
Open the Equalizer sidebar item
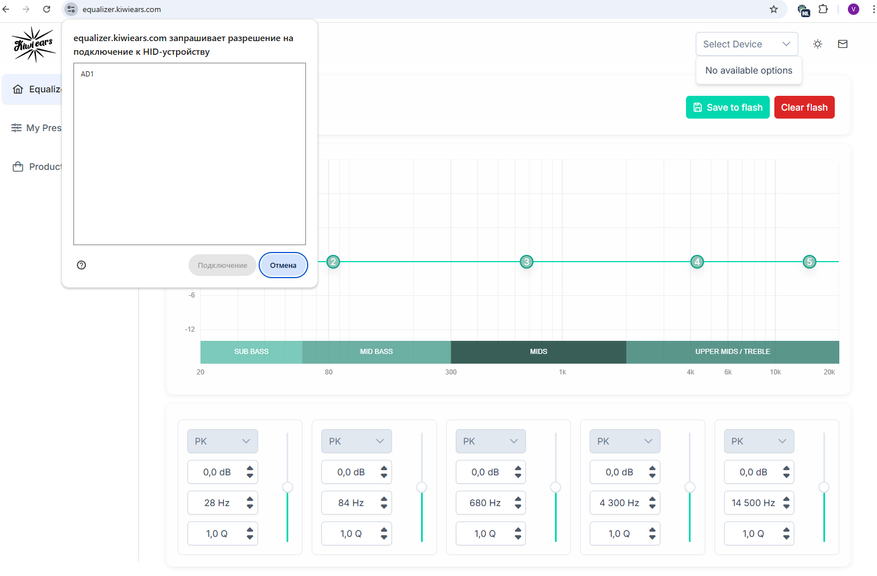(32, 89)
